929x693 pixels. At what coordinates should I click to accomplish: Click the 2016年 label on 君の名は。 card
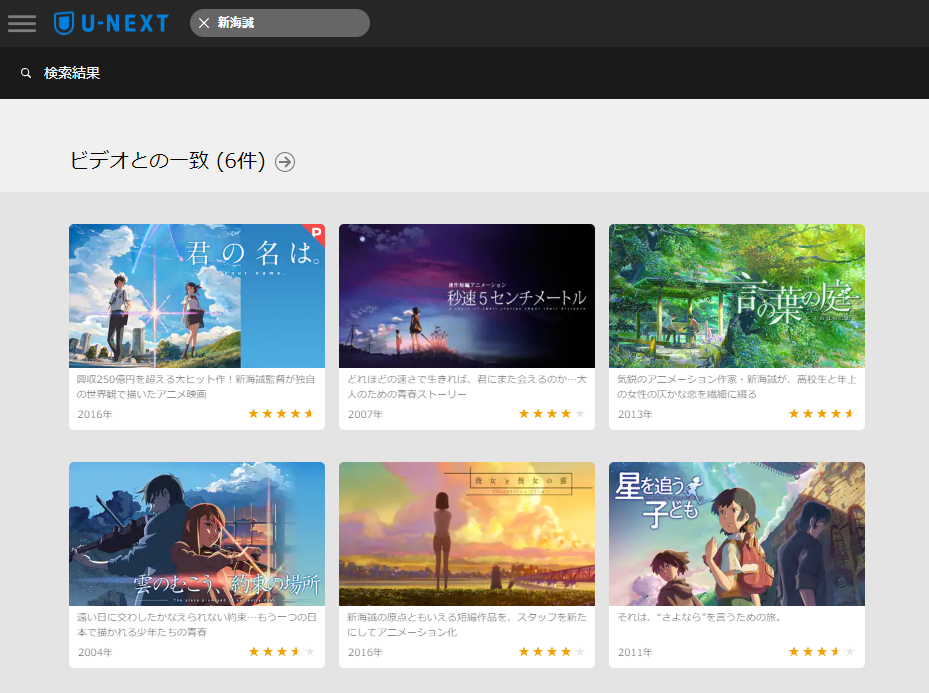(x=95, y=415)
